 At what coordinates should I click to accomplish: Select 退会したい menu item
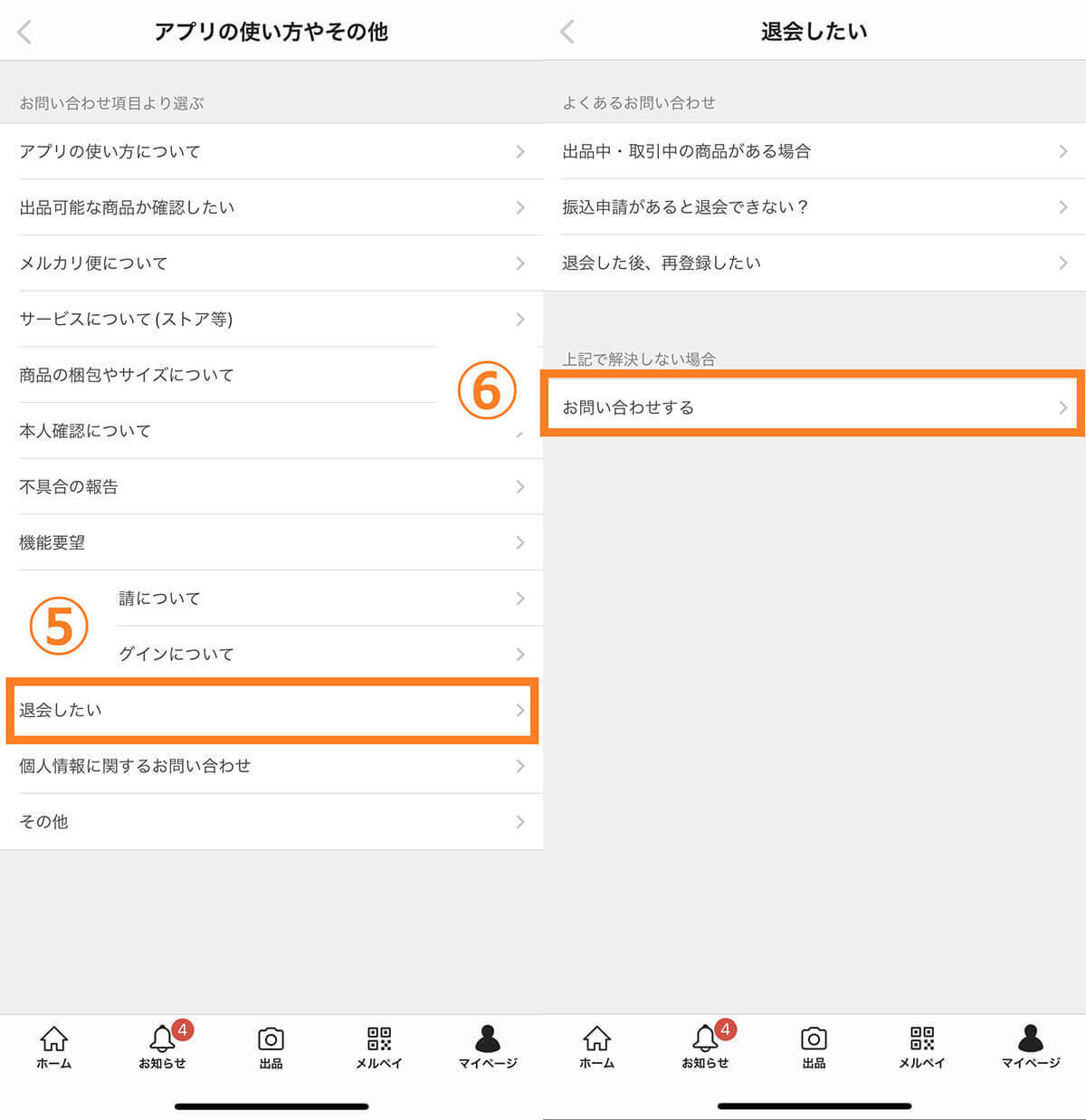[x=271, y=711]
